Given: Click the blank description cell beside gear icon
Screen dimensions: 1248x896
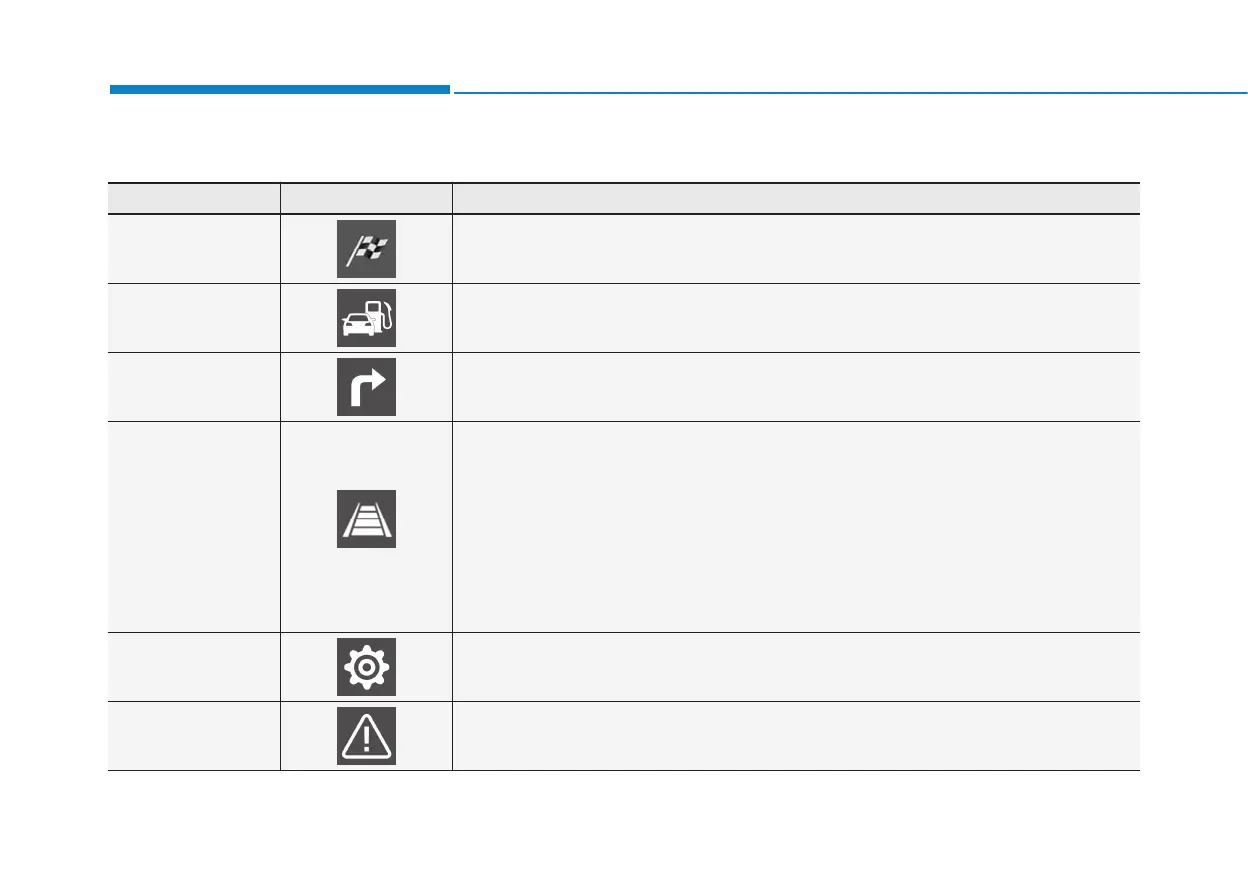Looking at the screenshot, I should tap(796, 667).
